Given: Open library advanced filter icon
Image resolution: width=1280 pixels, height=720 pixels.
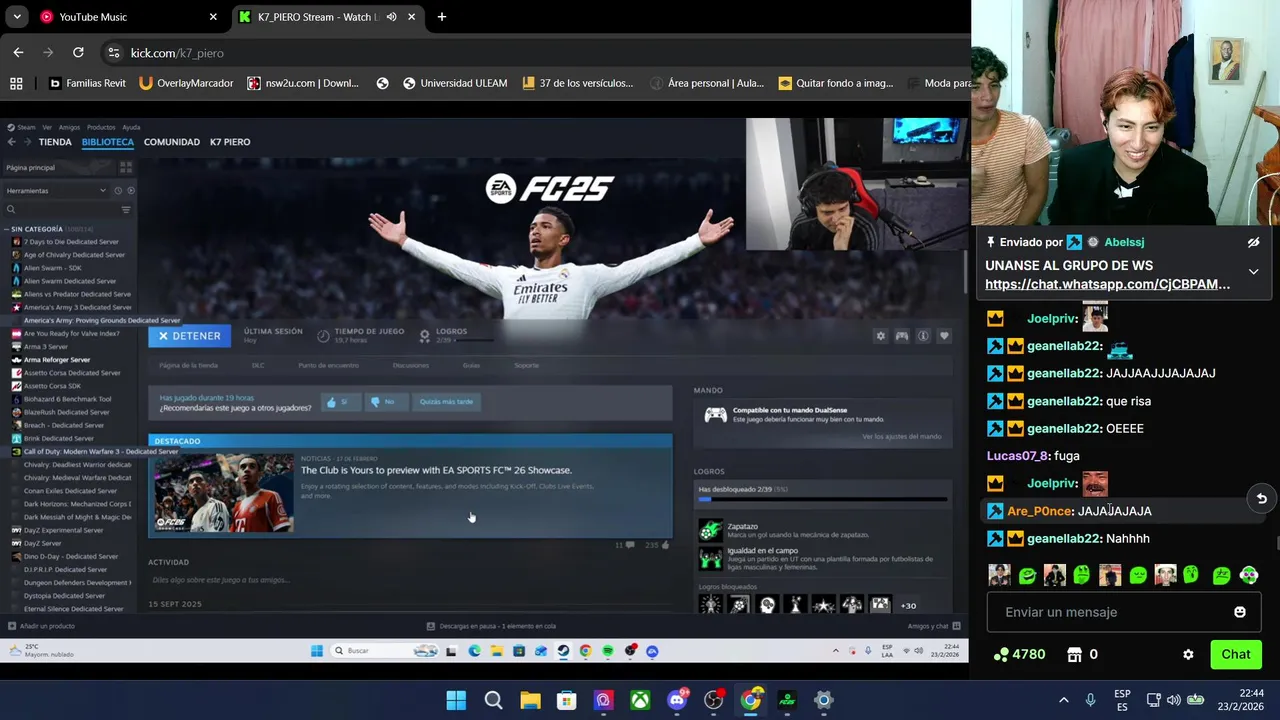Looking at the screenshot, I should (126, 210).
